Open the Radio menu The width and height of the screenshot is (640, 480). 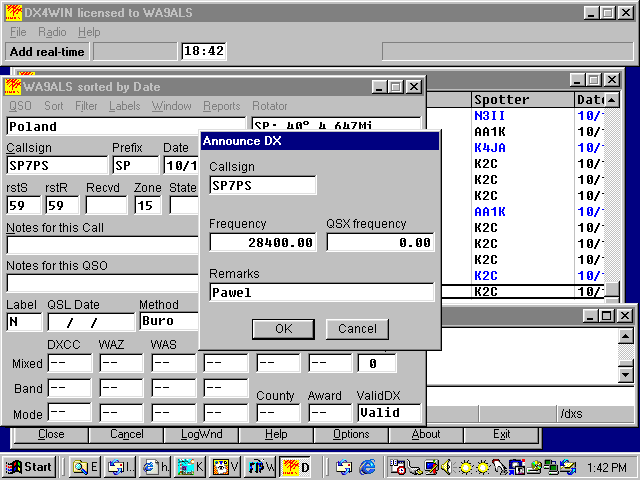point(52,32)
